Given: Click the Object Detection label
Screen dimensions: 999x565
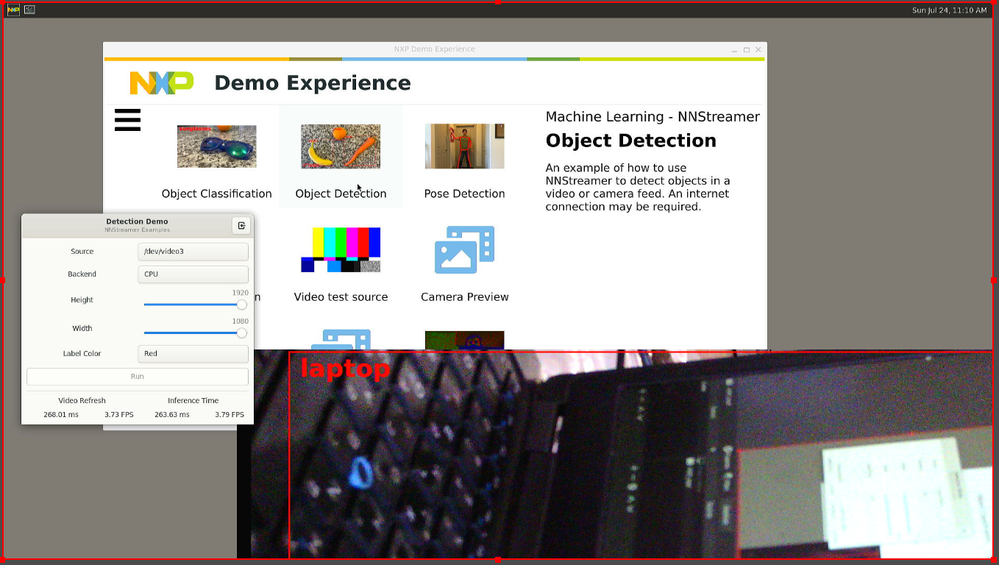Looking at the screenshot, I should pos(341,194).
